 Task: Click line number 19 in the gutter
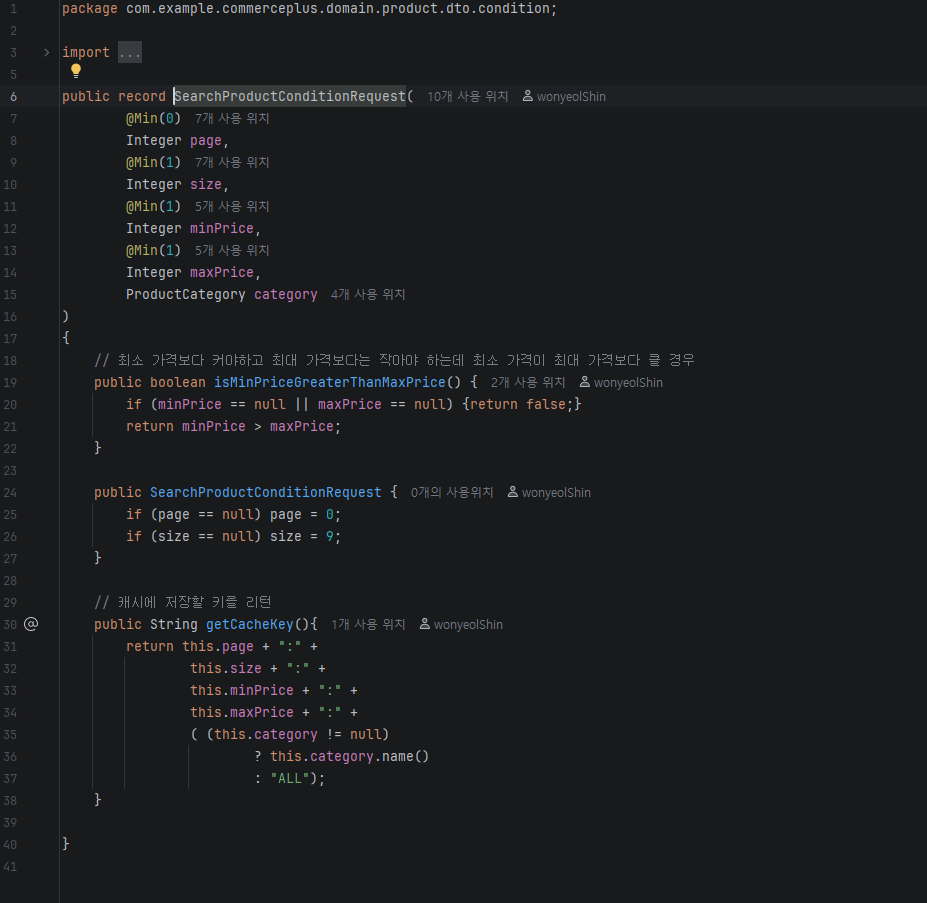click(10, 383)
